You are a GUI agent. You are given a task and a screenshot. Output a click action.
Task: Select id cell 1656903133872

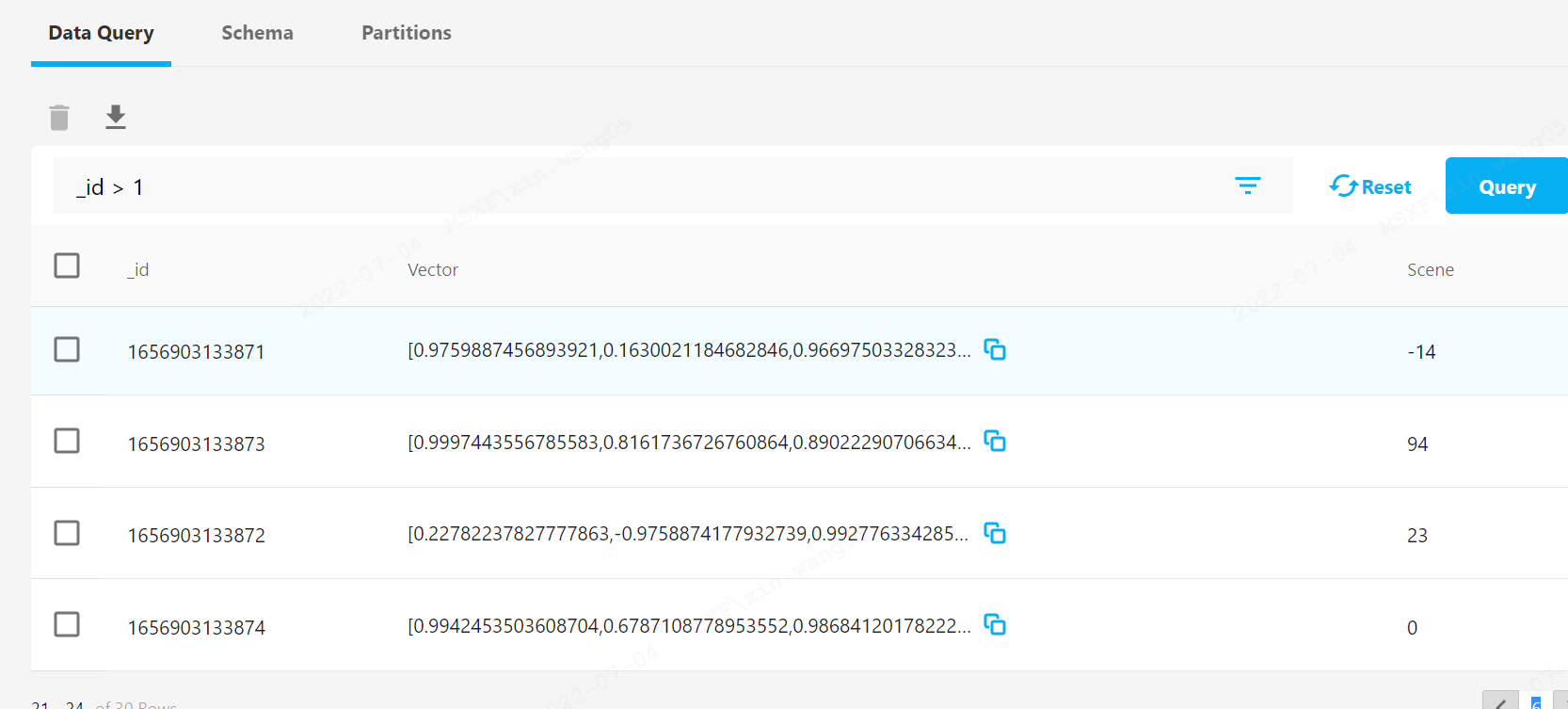point(196,536)
